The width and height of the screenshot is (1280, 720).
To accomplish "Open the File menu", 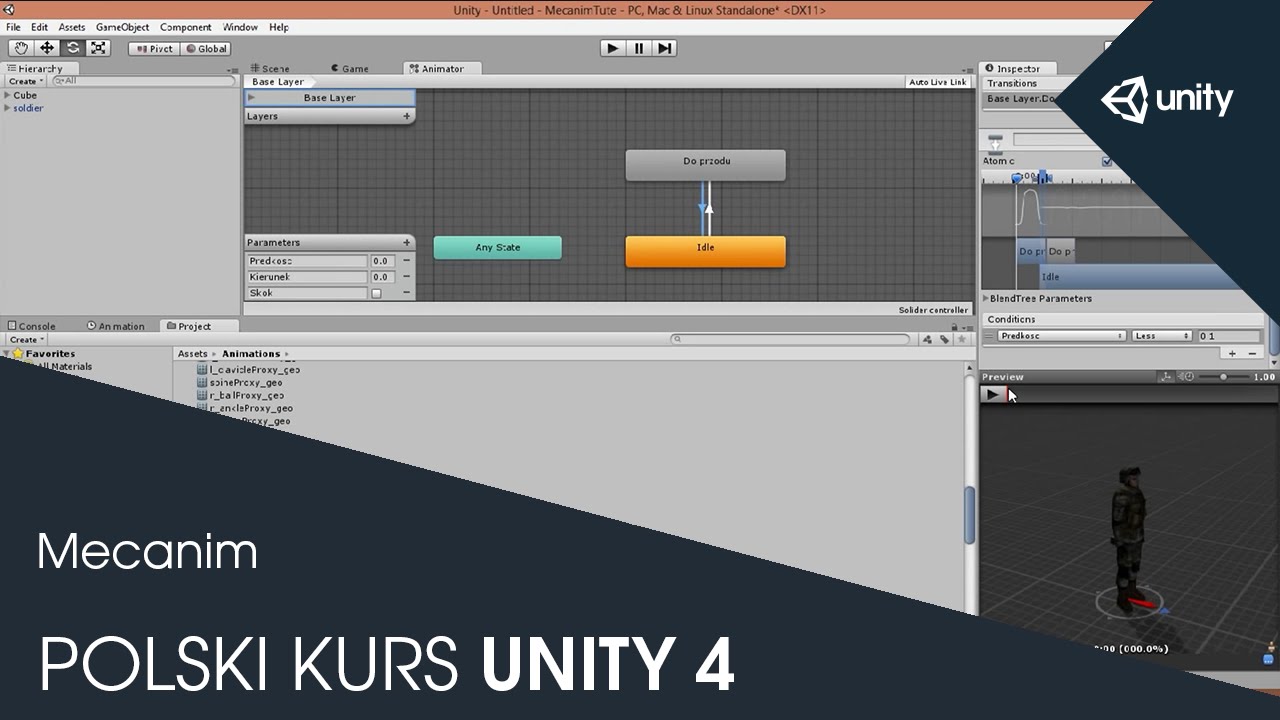I will (13, 27).
